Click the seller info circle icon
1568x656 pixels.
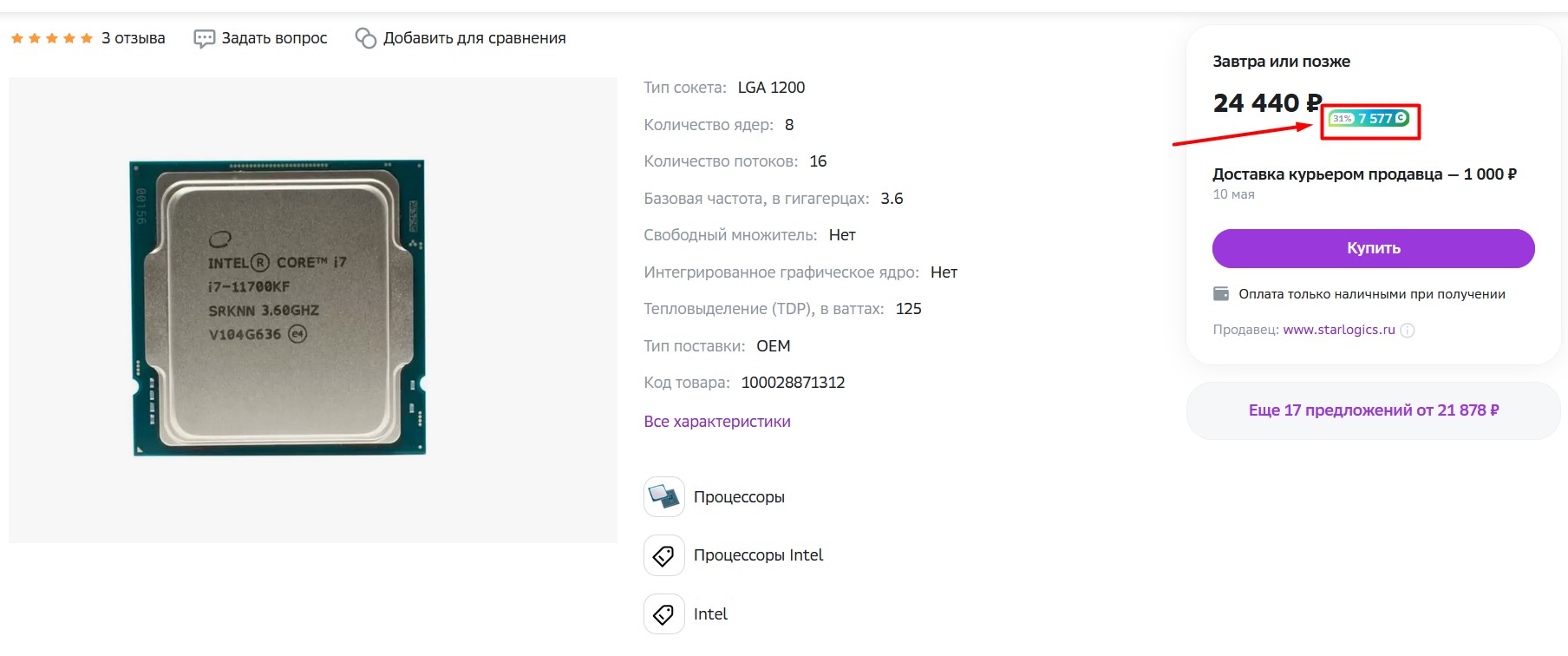(1408, 330)
